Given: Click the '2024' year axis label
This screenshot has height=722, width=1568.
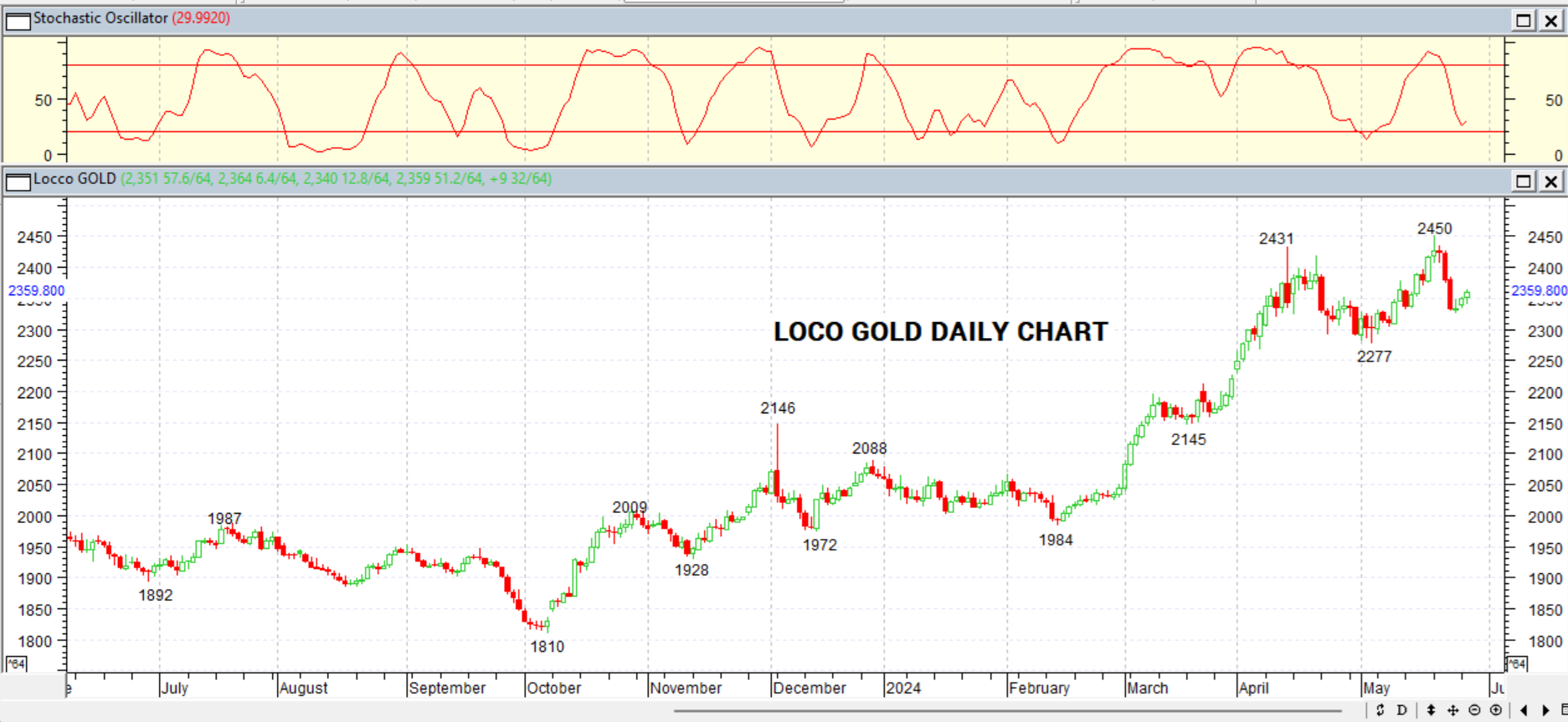Looking at the screenshot, I should (903, 688).
